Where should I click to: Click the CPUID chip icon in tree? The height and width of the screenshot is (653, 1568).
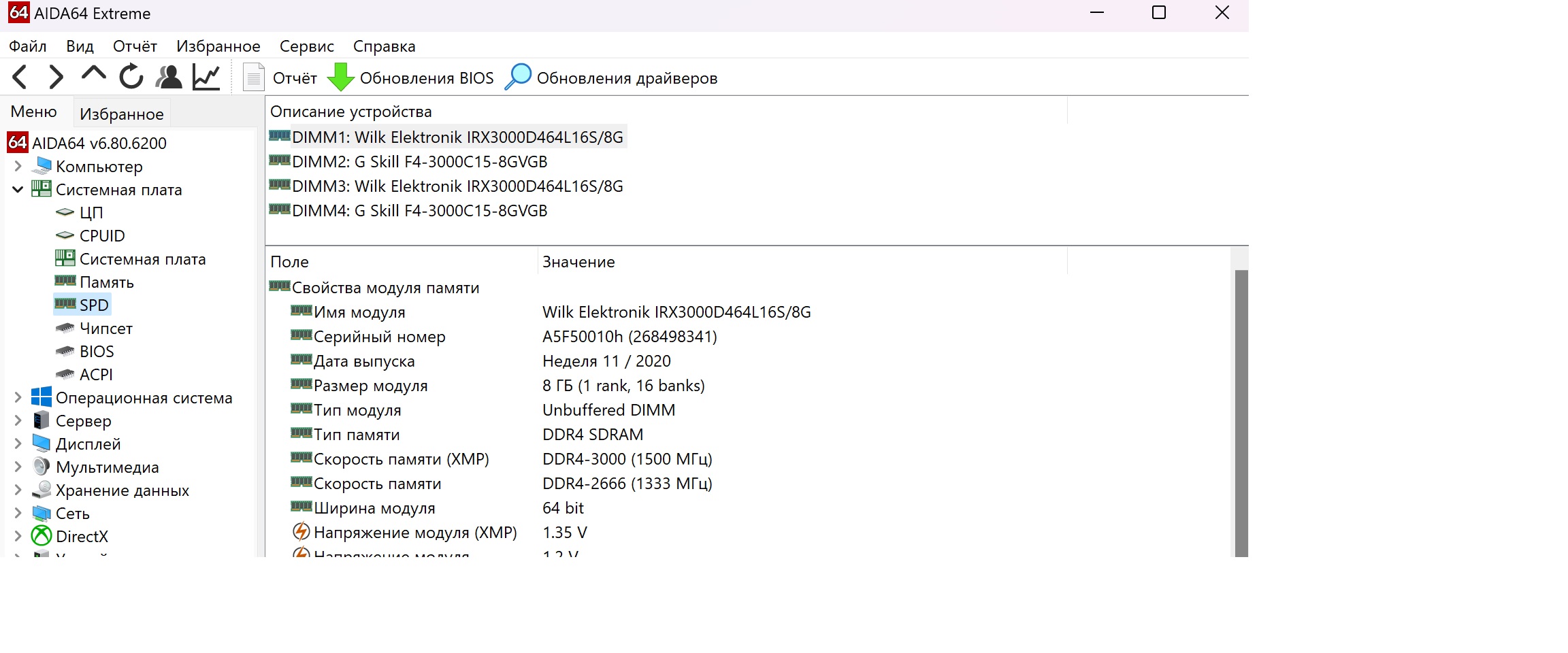[x=65, y=236]
